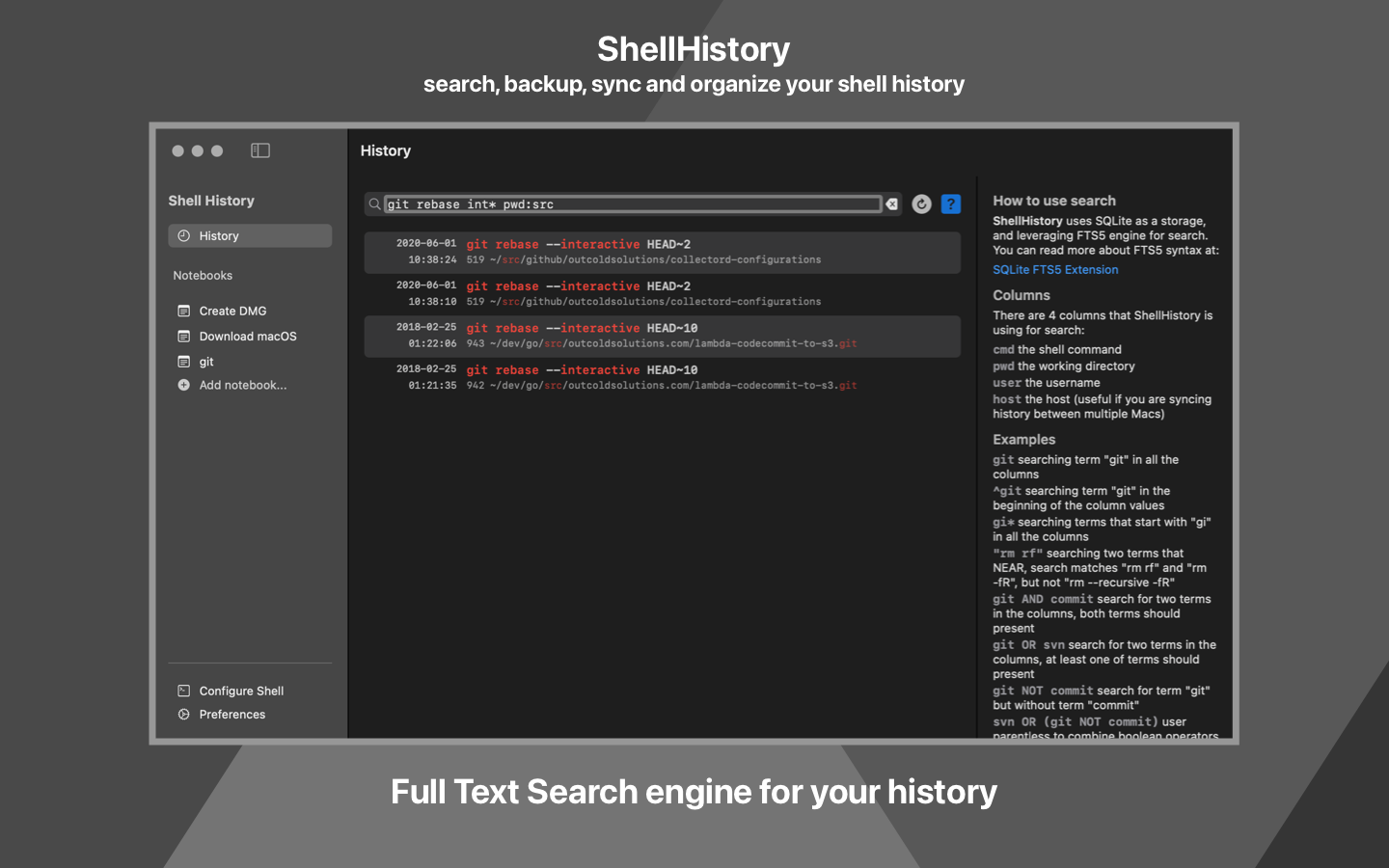Open Configure Shell
Image resolution: width=1389 pixels, height=868 pixels.
241,692
